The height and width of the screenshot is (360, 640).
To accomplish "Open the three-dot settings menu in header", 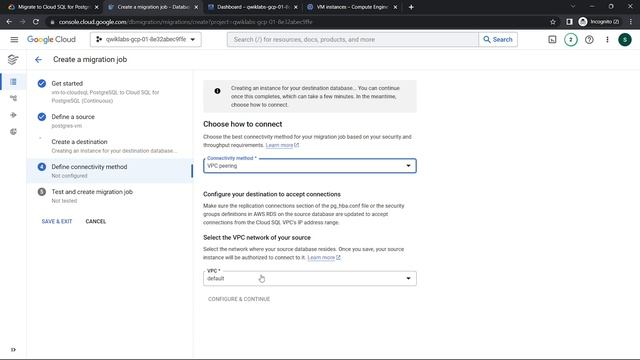I will coord(607,40).
